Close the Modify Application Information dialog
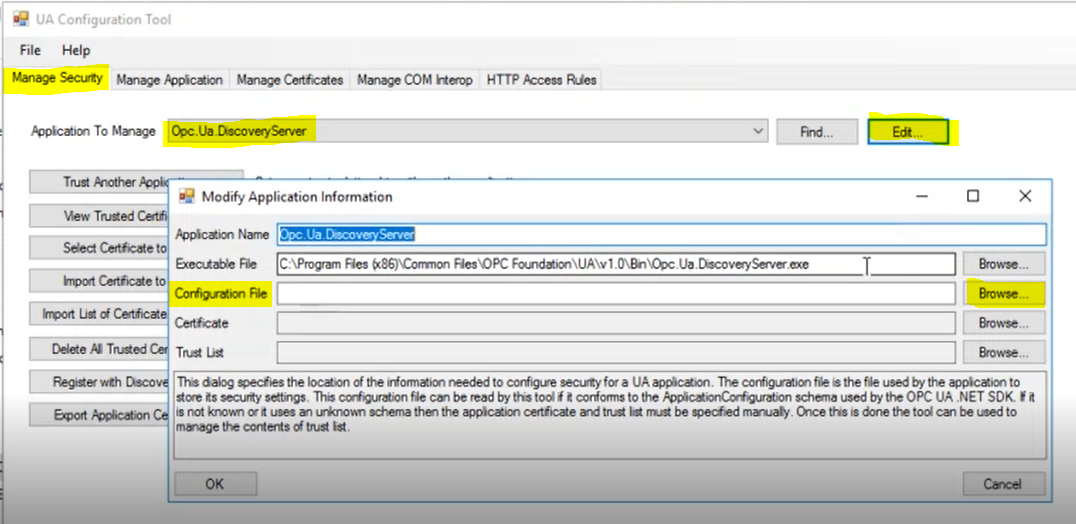This screenshot has width=1076, height=524. [1025, 196]
